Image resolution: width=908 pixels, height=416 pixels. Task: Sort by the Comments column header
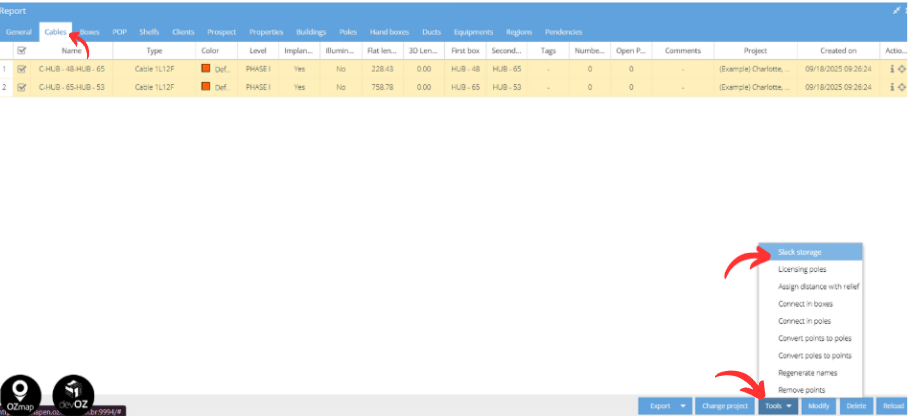683,51
